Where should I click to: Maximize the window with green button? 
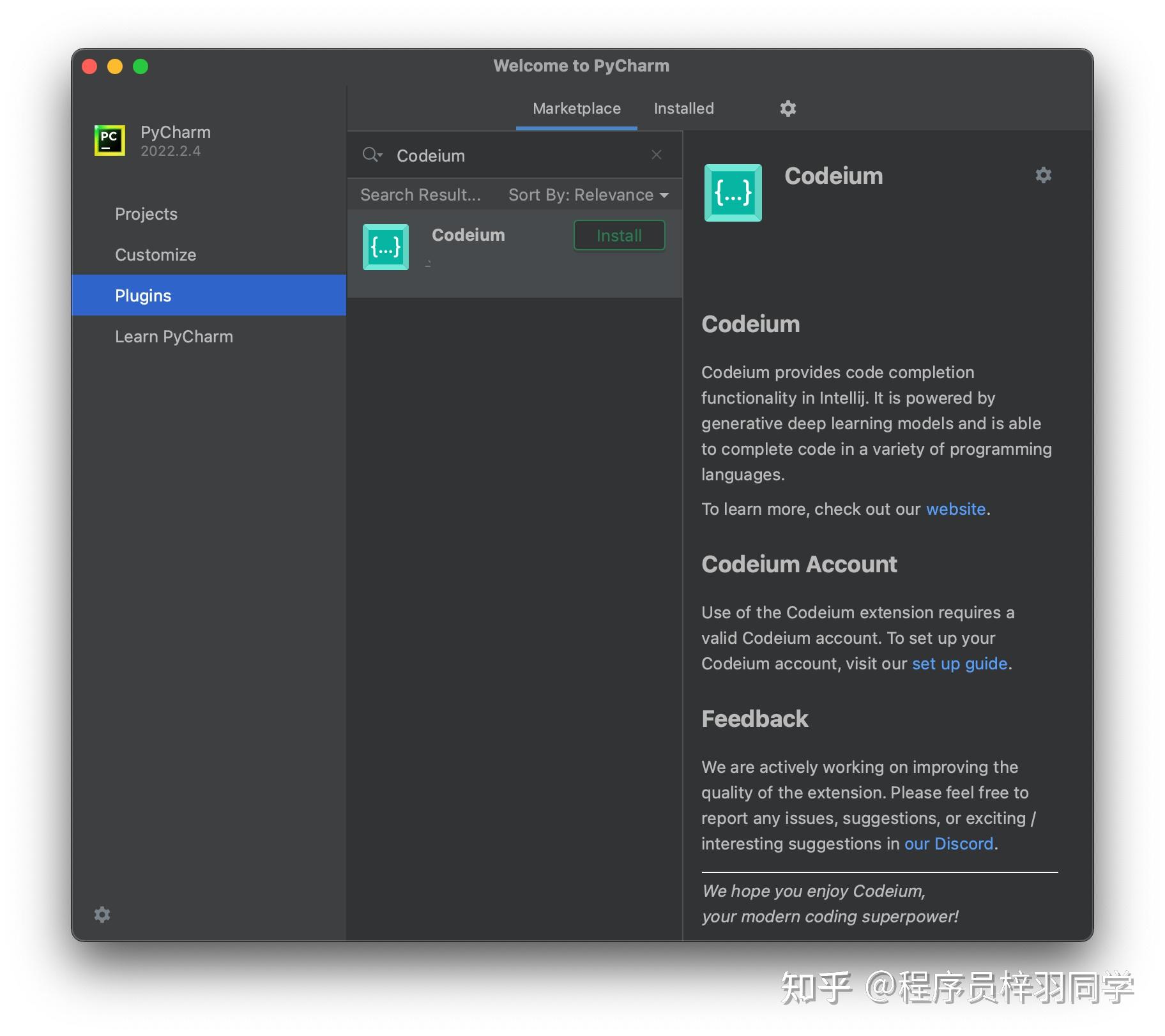point(141,66)
